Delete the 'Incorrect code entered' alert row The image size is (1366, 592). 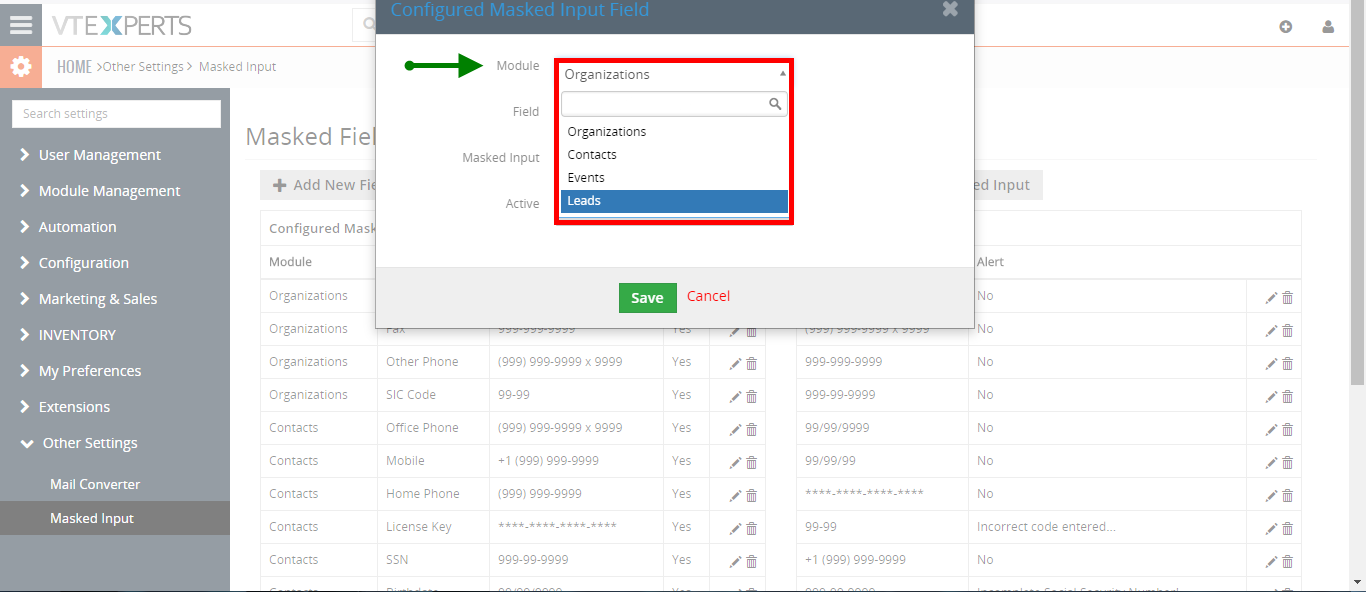click(1288, 529)
